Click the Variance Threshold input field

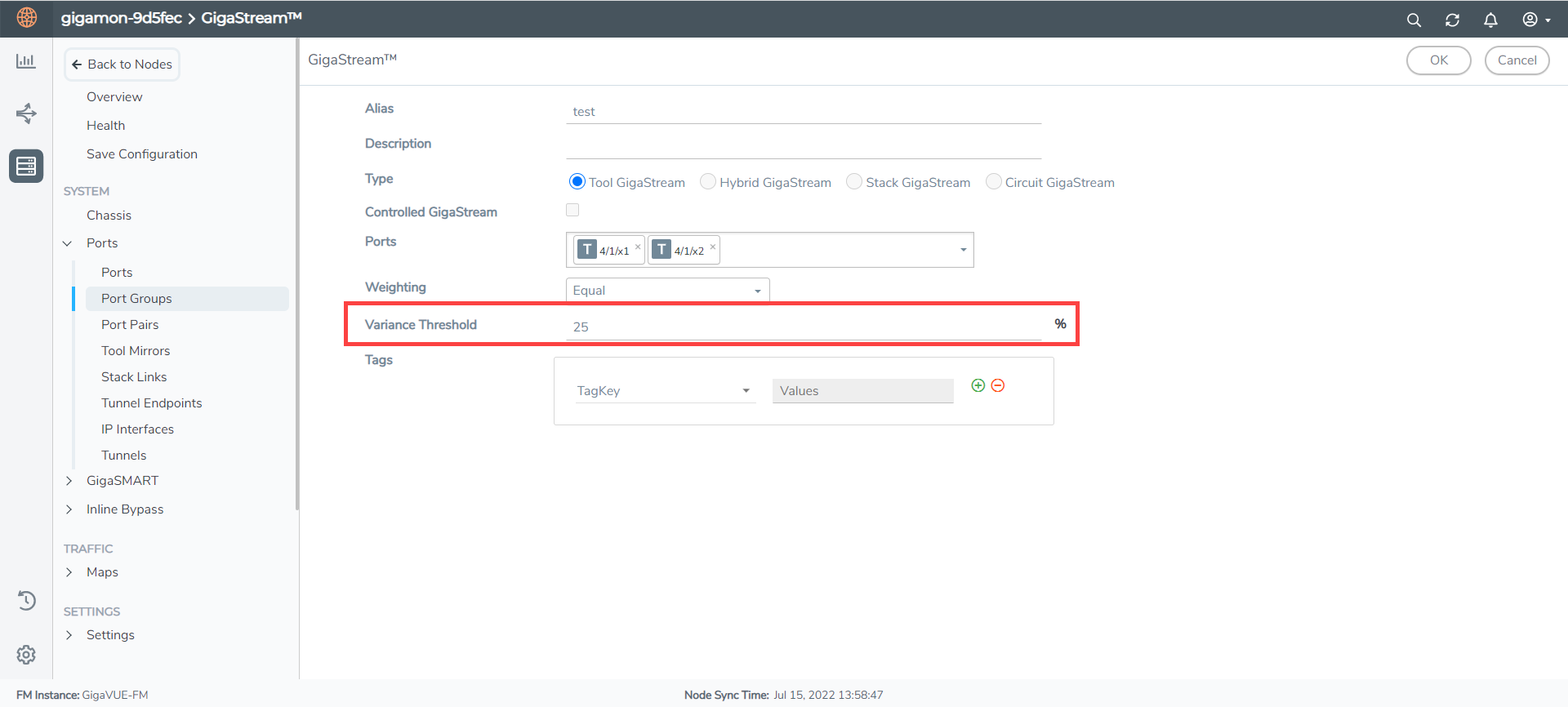coord(803,327)
